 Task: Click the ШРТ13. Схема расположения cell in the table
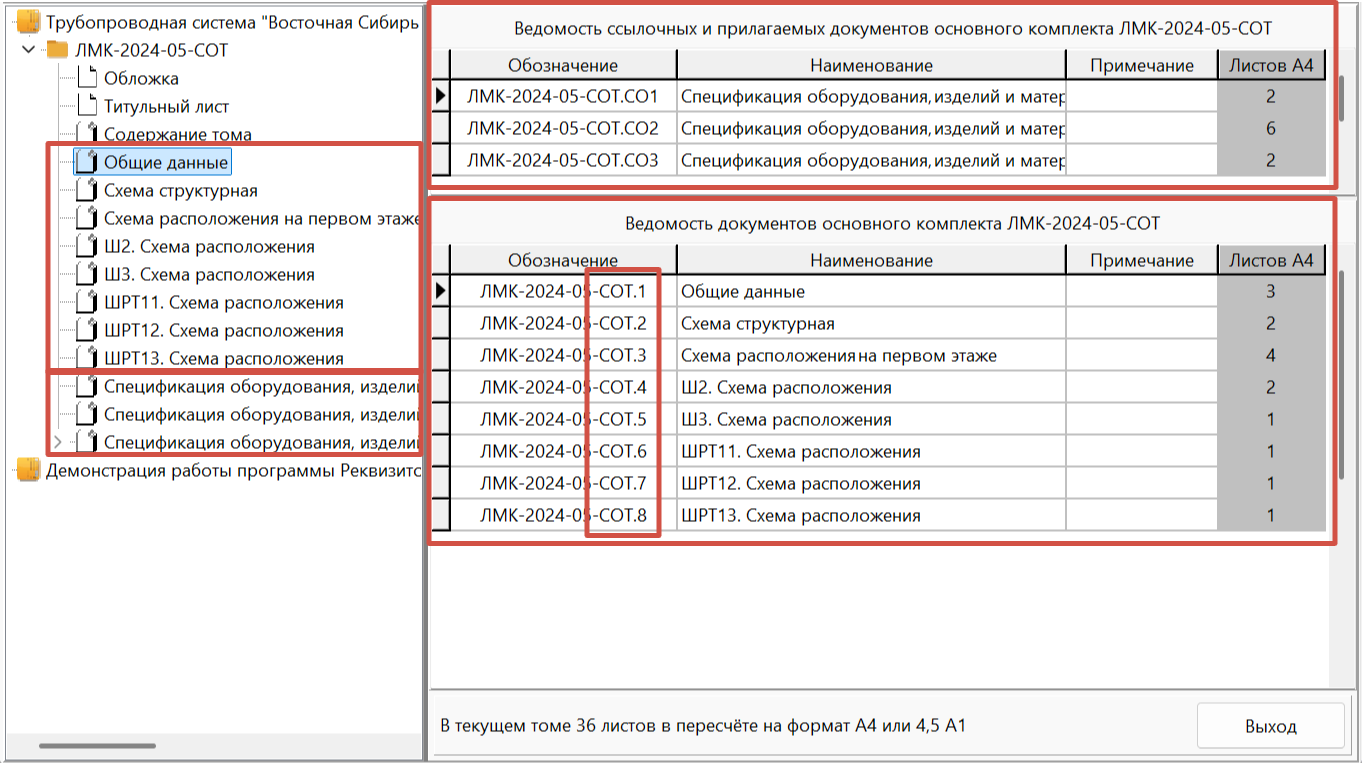tap(871, 515)
